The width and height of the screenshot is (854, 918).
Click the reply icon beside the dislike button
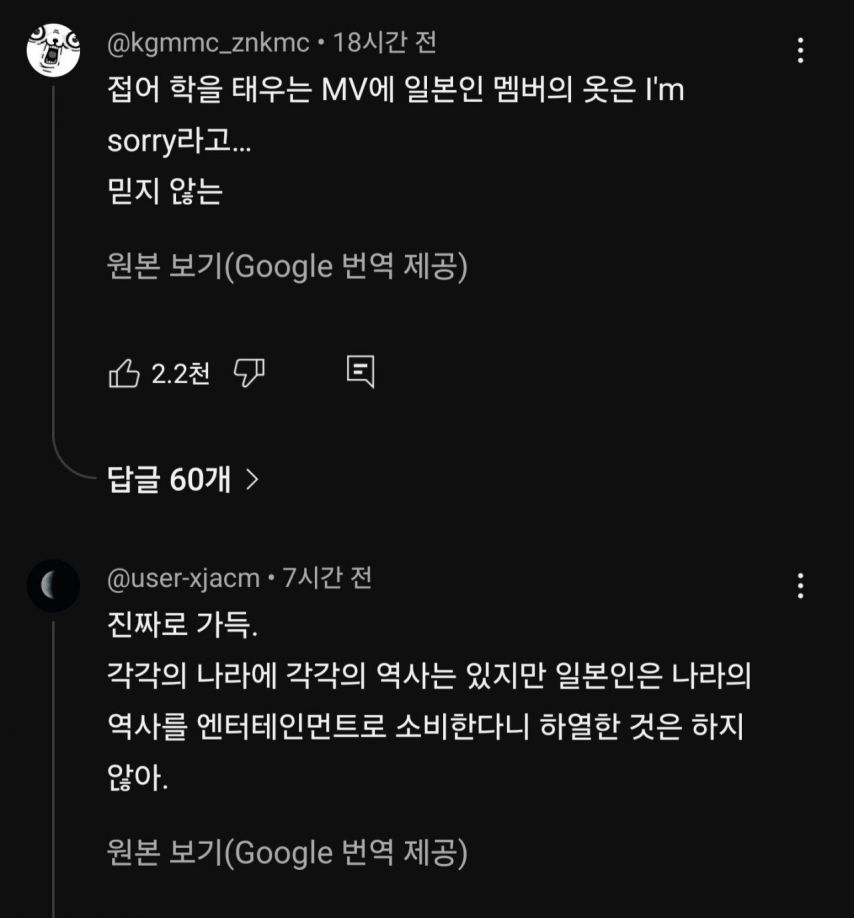(360, 372)
